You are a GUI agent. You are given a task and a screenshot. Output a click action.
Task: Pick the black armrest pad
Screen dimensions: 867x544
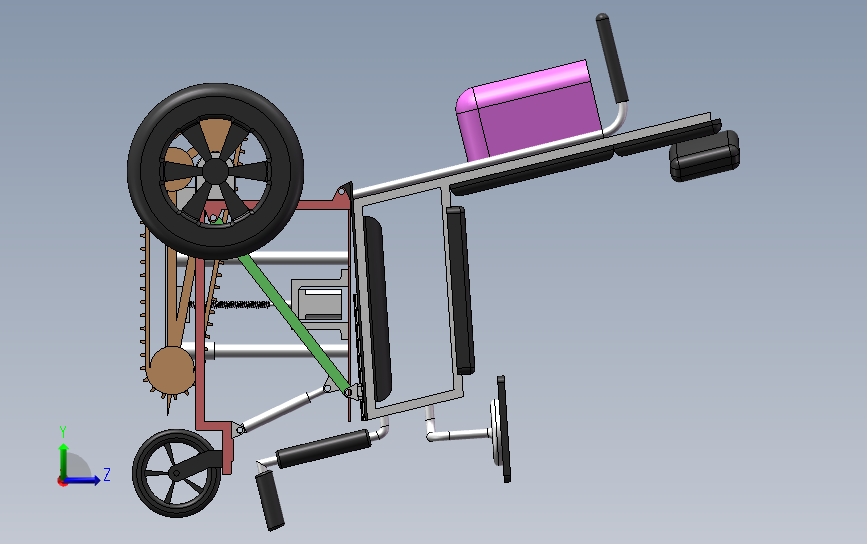[x=461, y=290]
